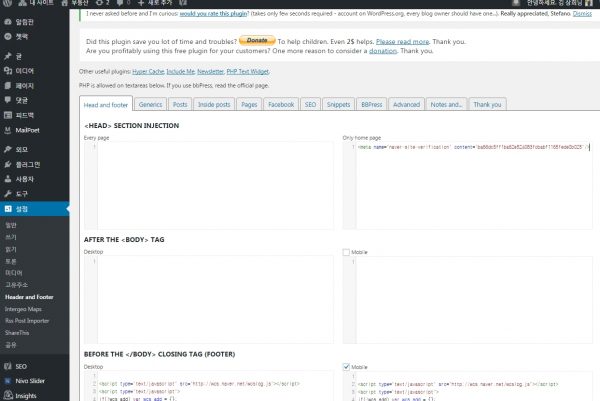This screenshot has height=401, width=600.
Task: Open the Pages (페이지) icon in sidebar
Action: (x=8, y=86)
